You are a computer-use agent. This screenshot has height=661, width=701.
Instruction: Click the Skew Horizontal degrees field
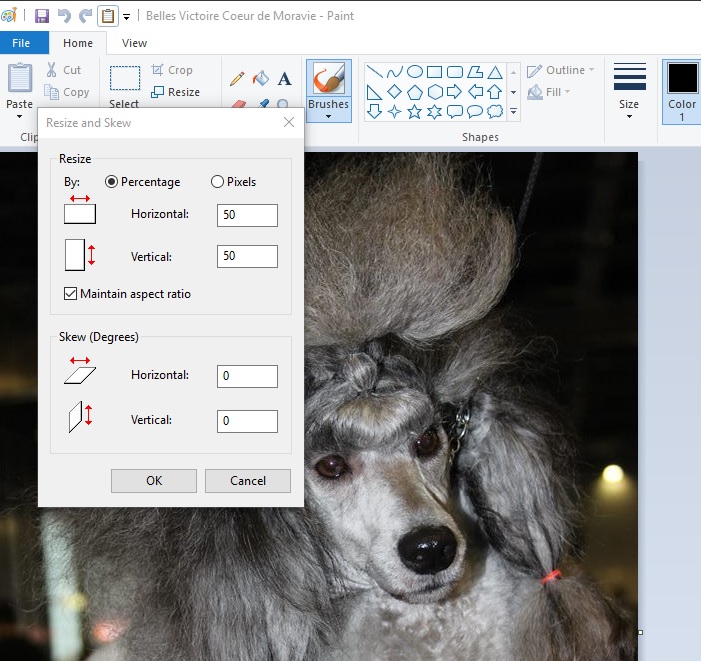(247, 376)
